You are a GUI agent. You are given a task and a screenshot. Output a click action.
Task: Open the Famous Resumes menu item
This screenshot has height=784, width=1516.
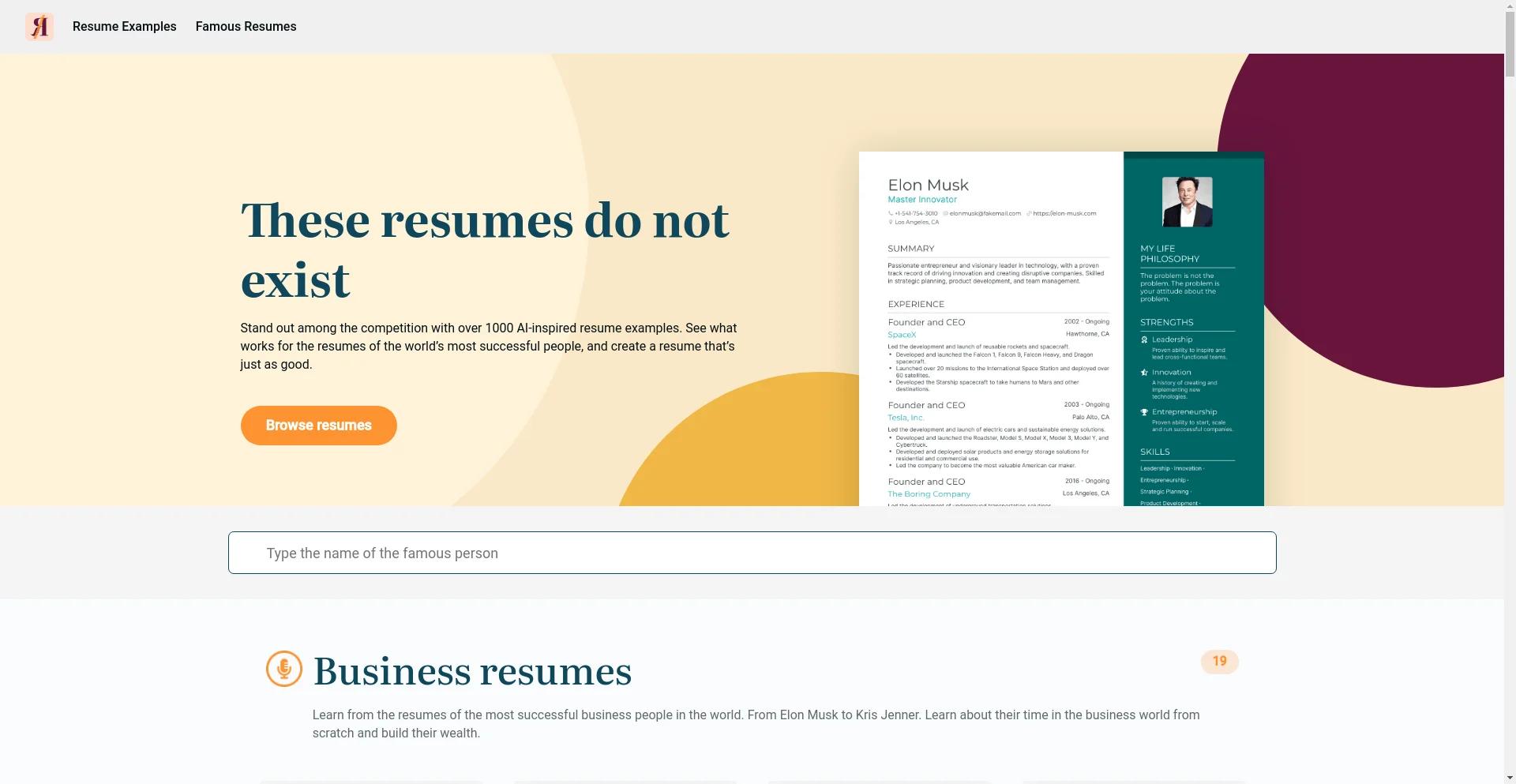click(246, 27)
